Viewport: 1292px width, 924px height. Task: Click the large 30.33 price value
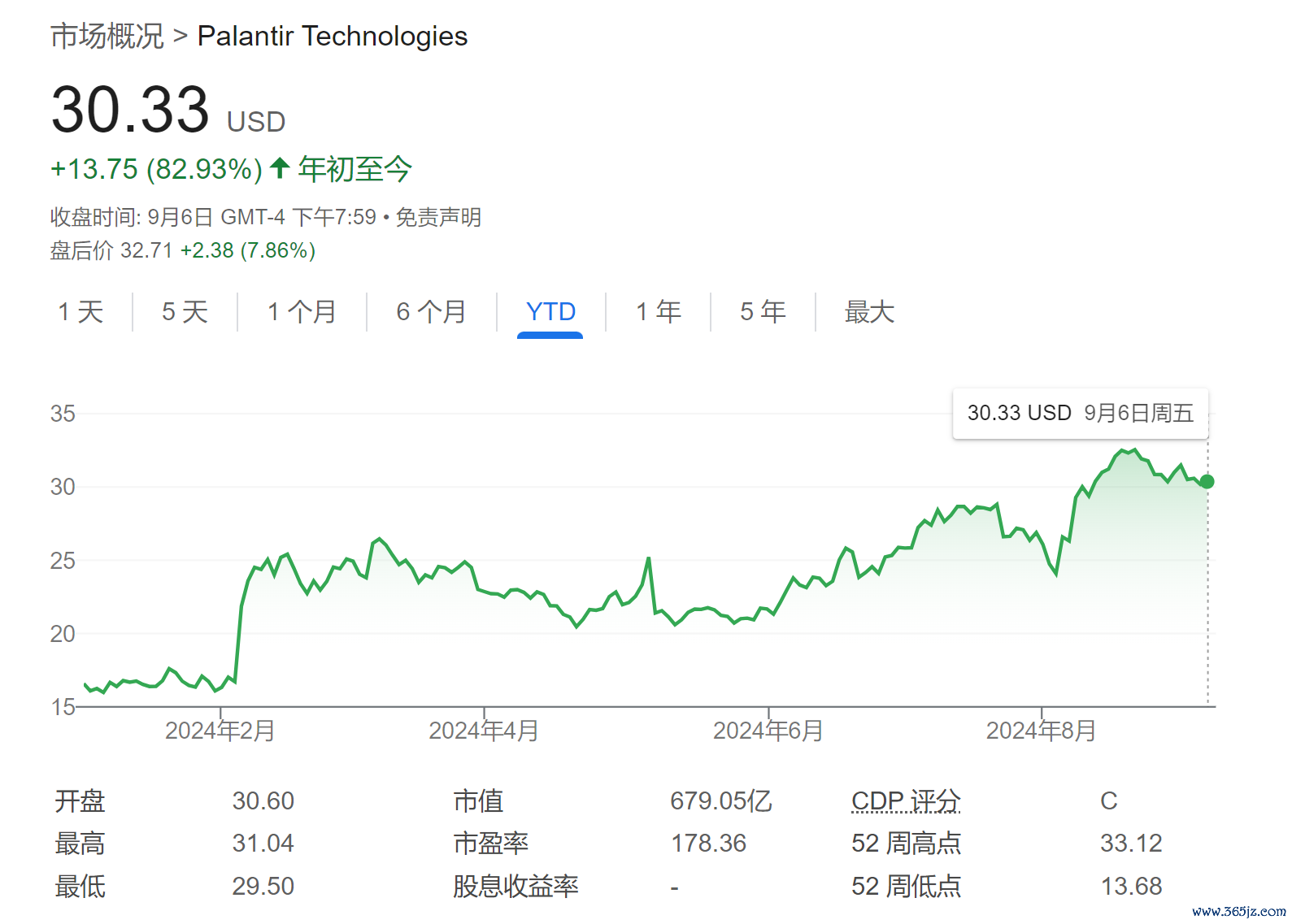coord(130,110)
